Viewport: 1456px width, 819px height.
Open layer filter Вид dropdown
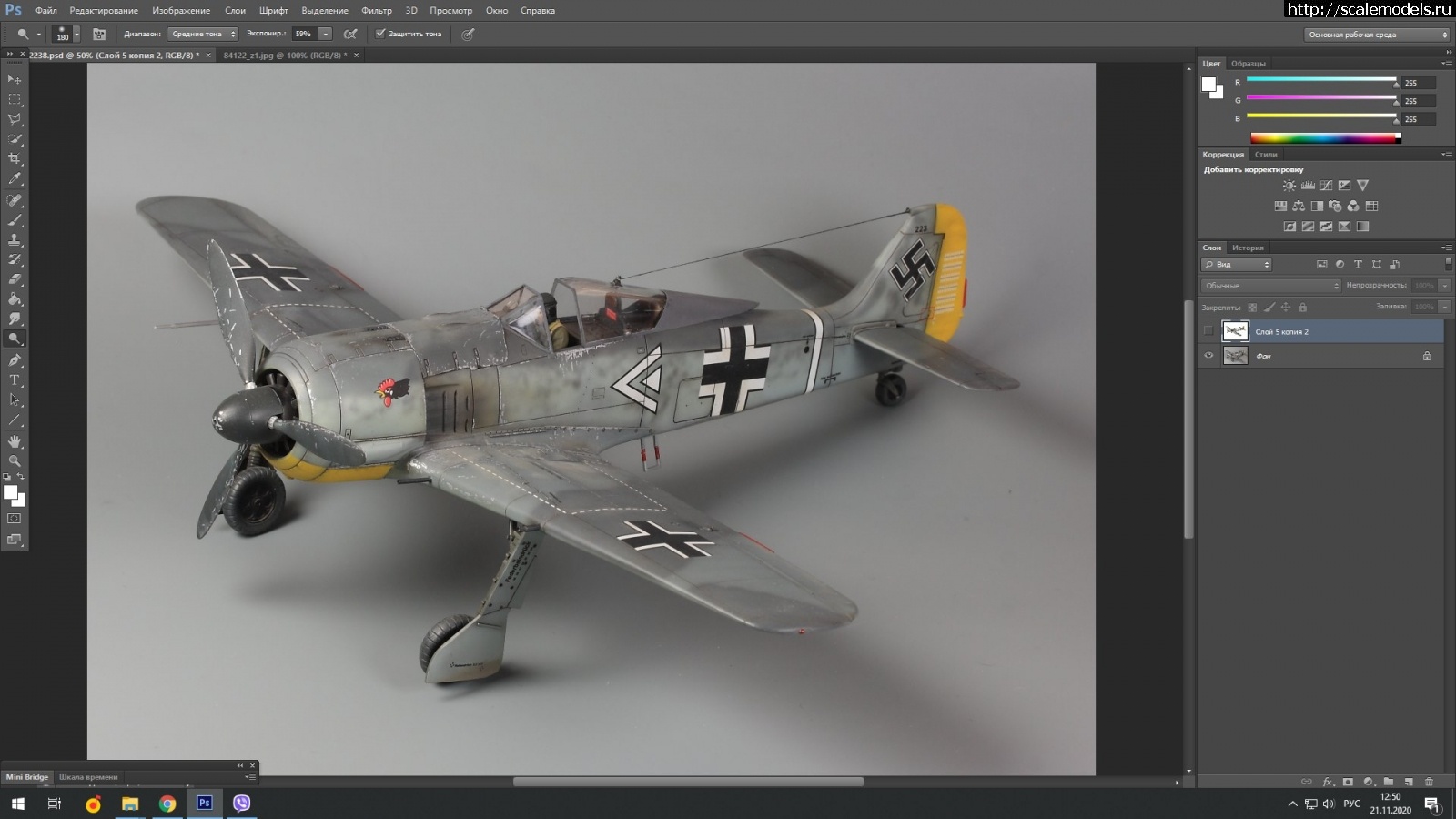[x=1237, y=265]
